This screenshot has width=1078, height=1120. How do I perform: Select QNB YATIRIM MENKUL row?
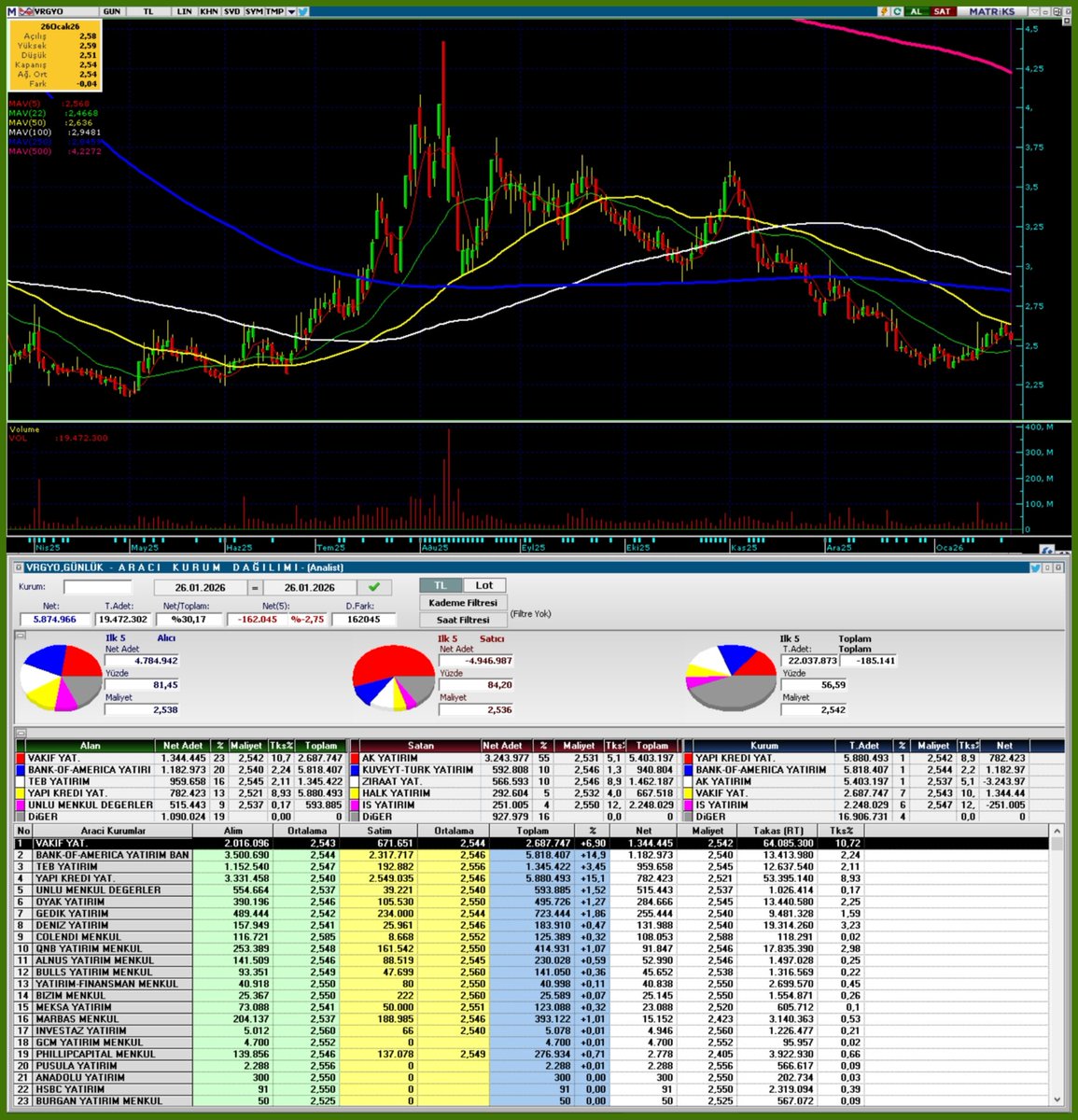tap(532, 948)
